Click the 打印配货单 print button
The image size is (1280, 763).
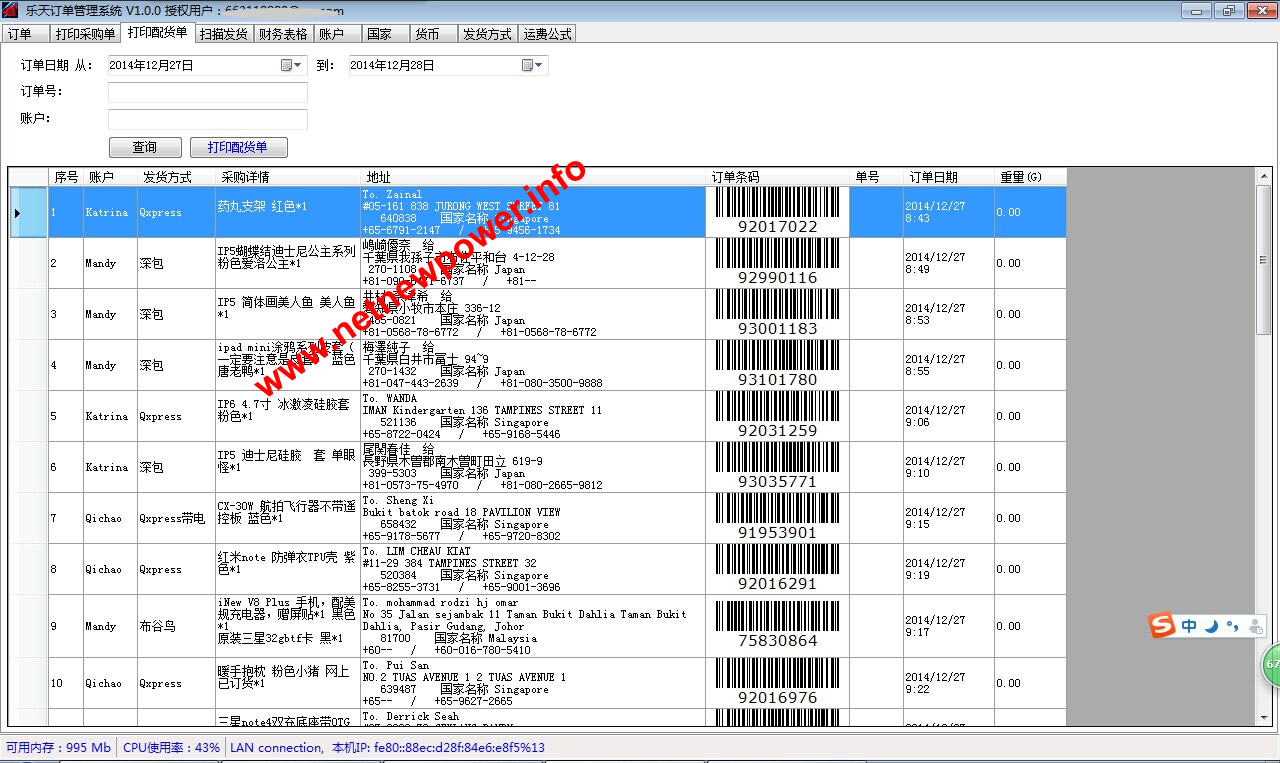tap(238, 147)
